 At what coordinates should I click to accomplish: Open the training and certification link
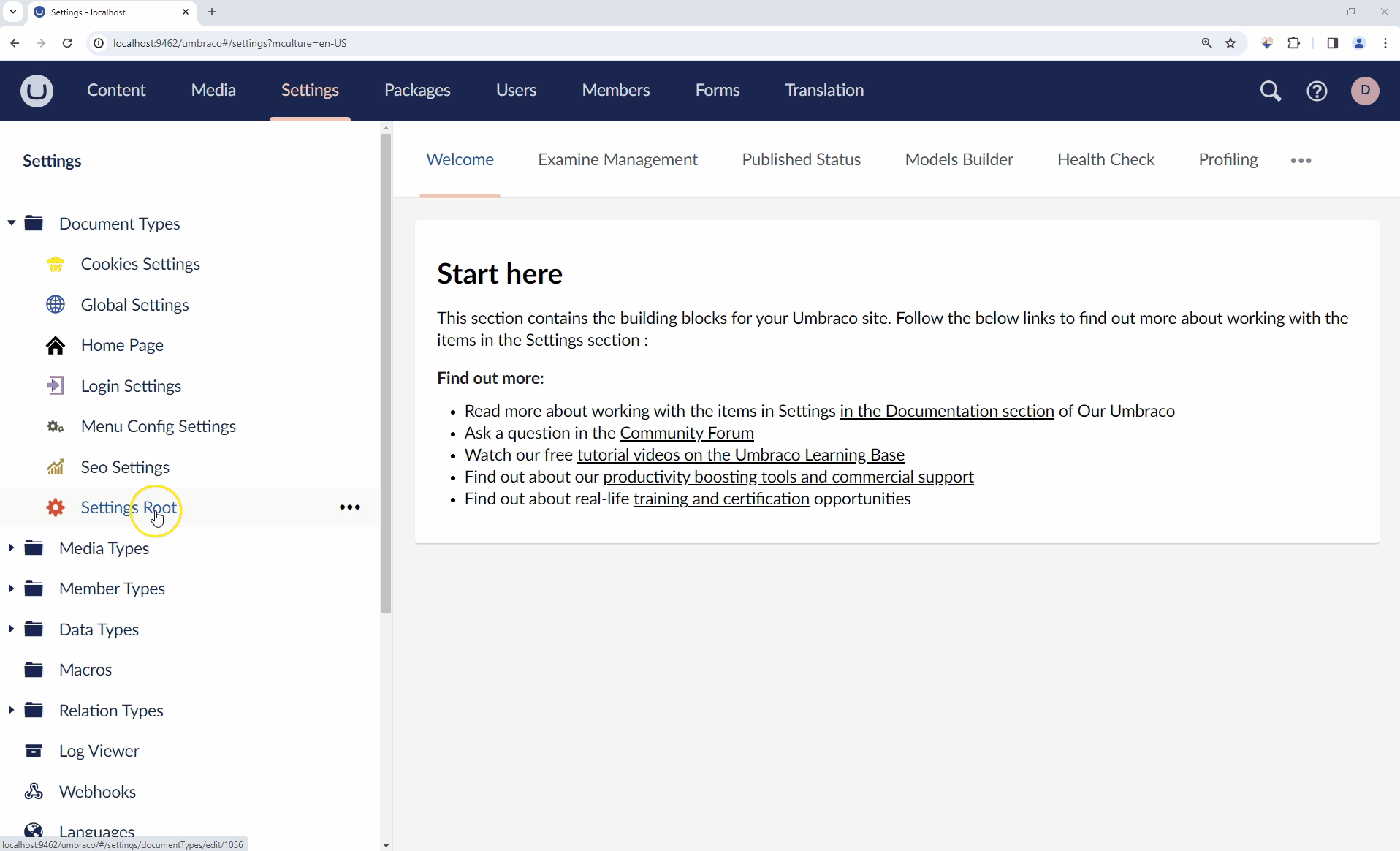click(721, 499)
